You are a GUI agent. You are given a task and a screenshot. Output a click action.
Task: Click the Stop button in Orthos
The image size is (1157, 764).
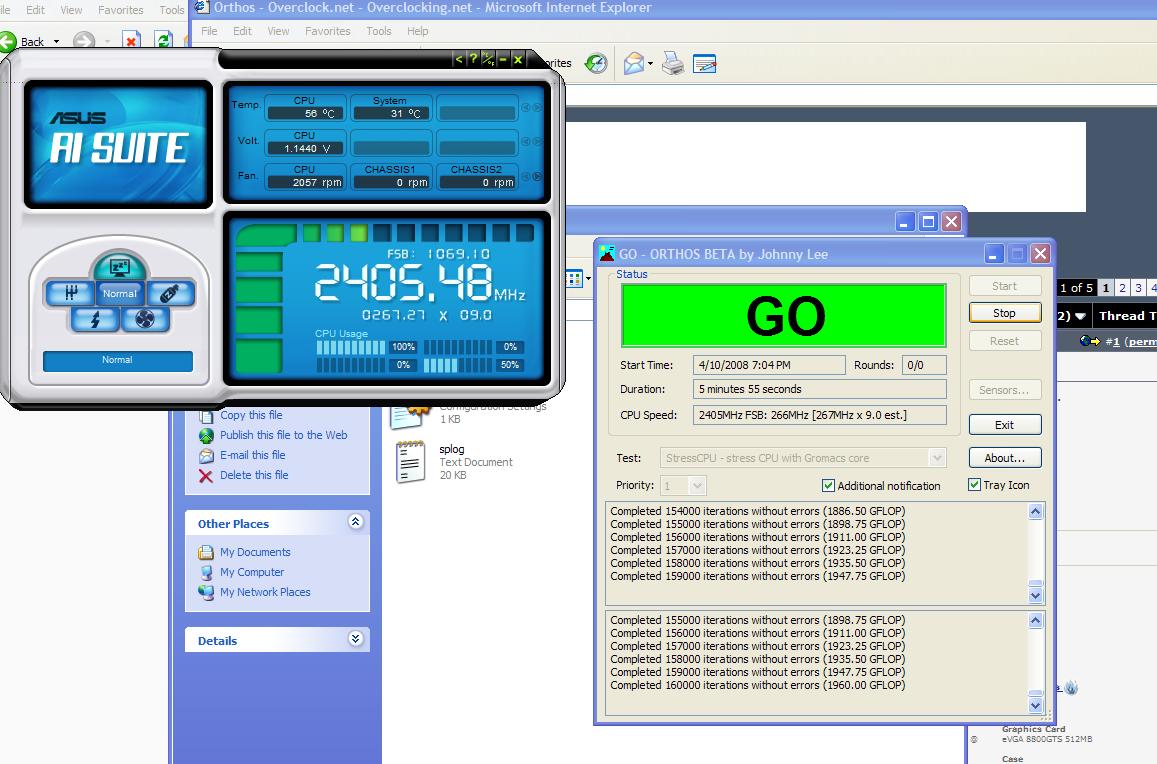pos(1004,313)
